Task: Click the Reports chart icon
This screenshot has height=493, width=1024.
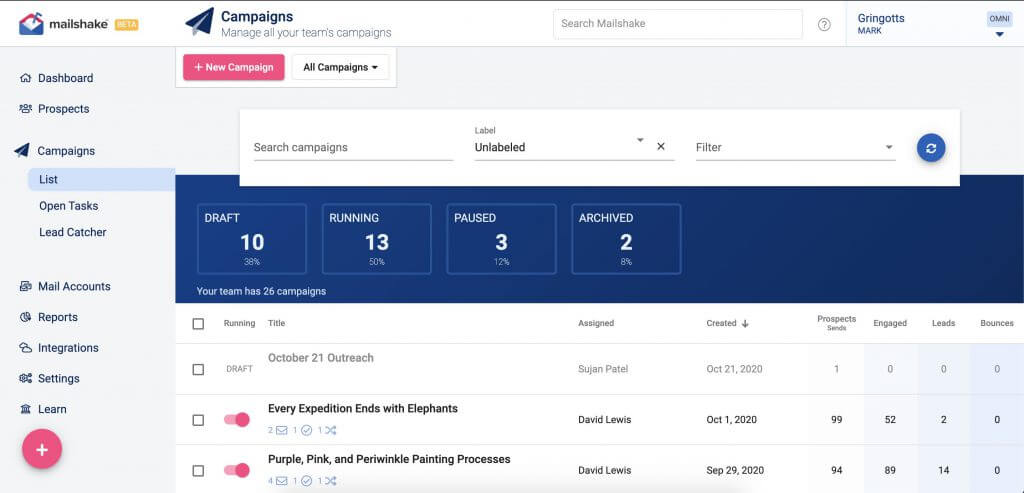Action: point(25,317)
